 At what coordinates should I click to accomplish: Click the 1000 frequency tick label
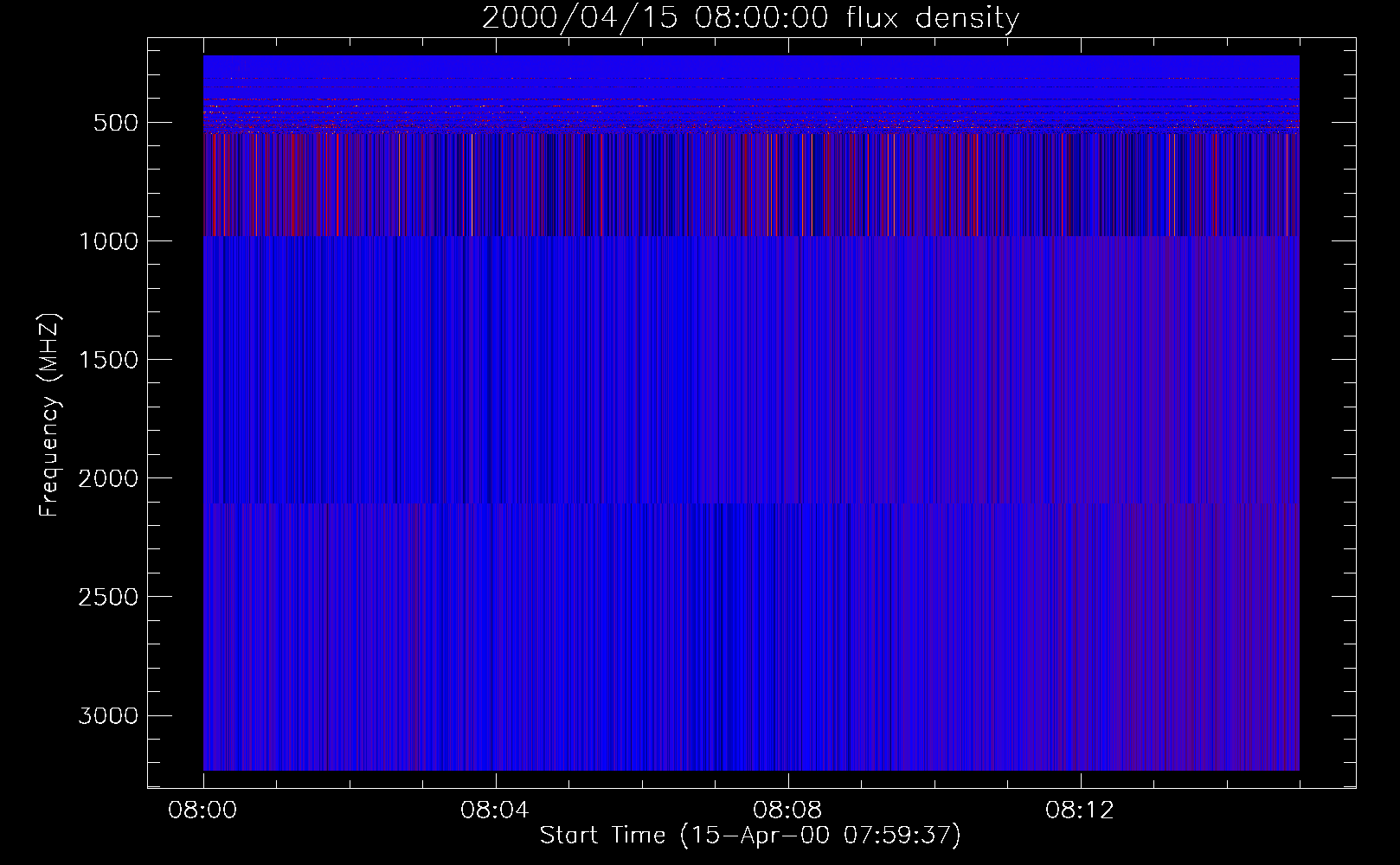tap(108, 241)
